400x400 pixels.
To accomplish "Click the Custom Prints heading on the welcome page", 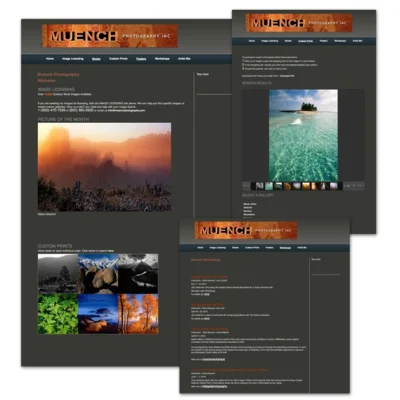I will click(x=55, y=246).
